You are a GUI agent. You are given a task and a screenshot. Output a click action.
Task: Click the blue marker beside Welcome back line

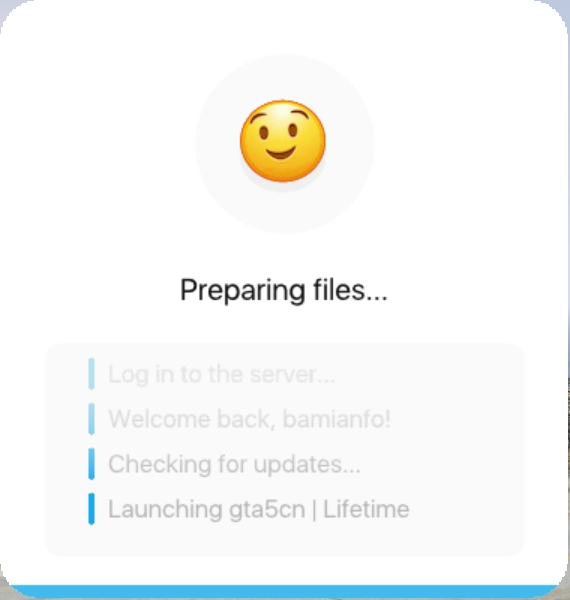pos(91,419)
